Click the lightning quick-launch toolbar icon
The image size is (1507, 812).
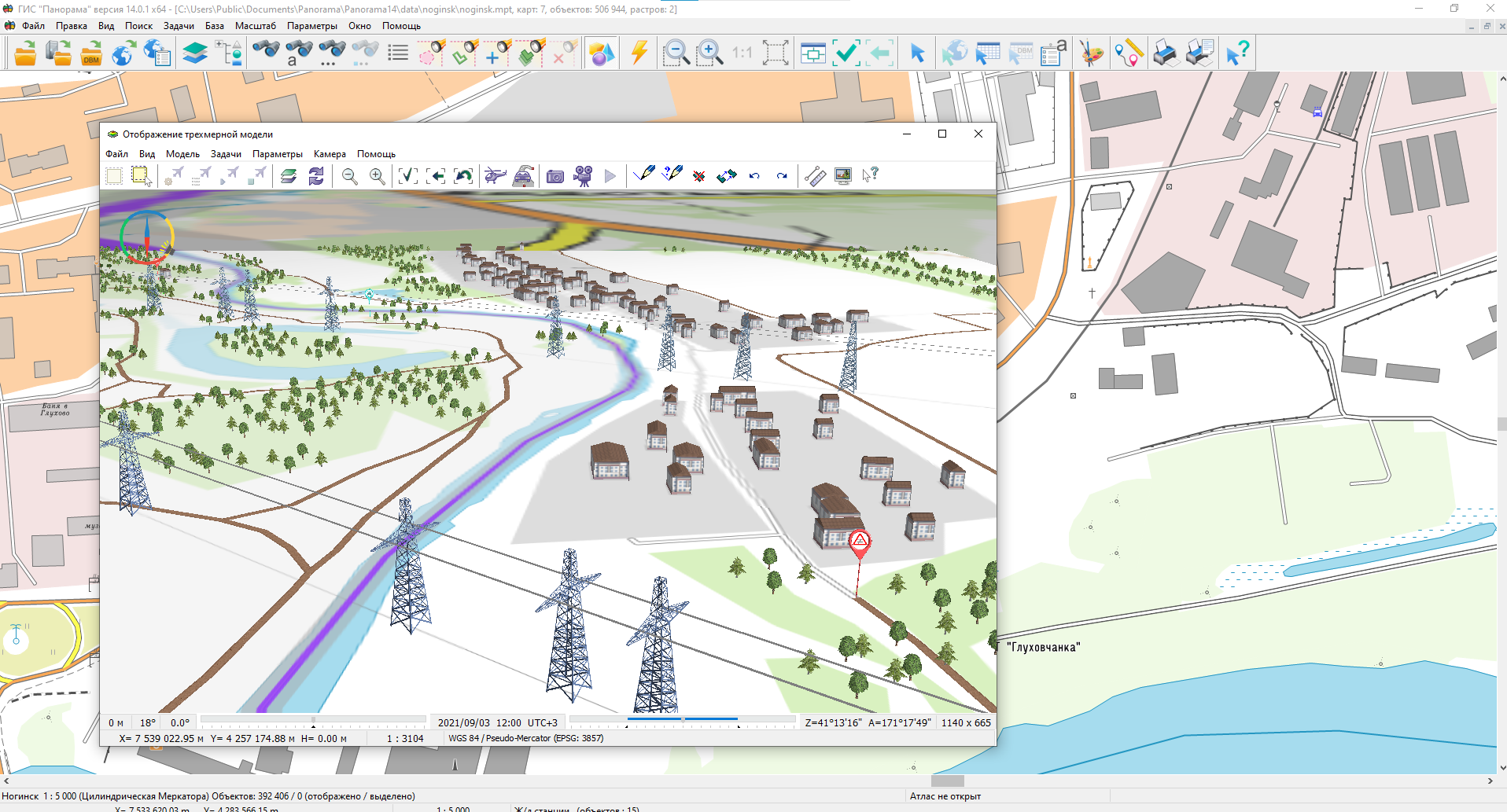click(x=638, y=53)
